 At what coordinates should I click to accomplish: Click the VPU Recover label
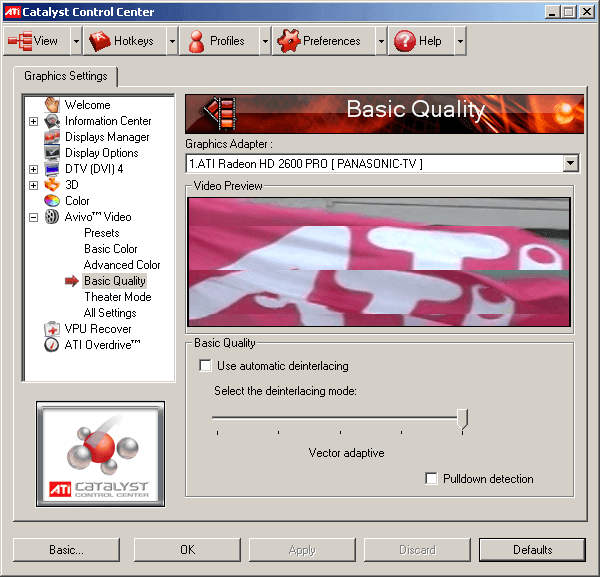[x=98, y=329]
